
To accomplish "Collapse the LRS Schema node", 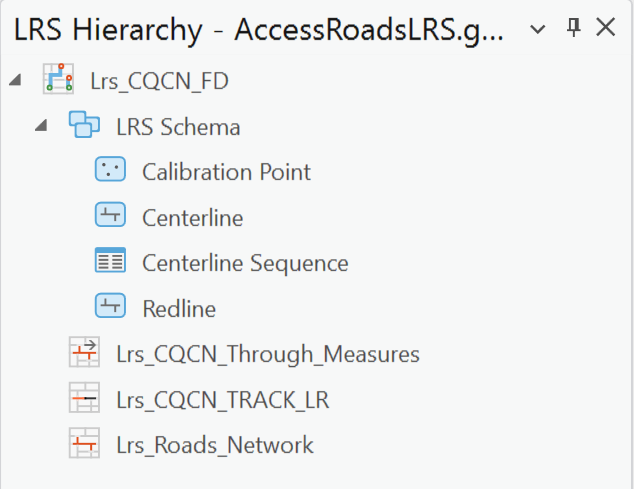I will (40, 127).
